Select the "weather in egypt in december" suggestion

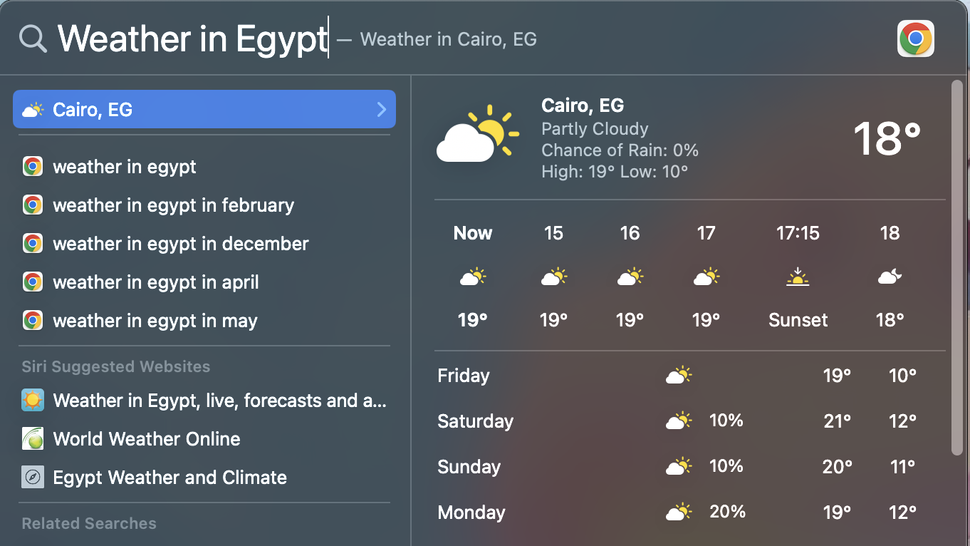[180, 244]
